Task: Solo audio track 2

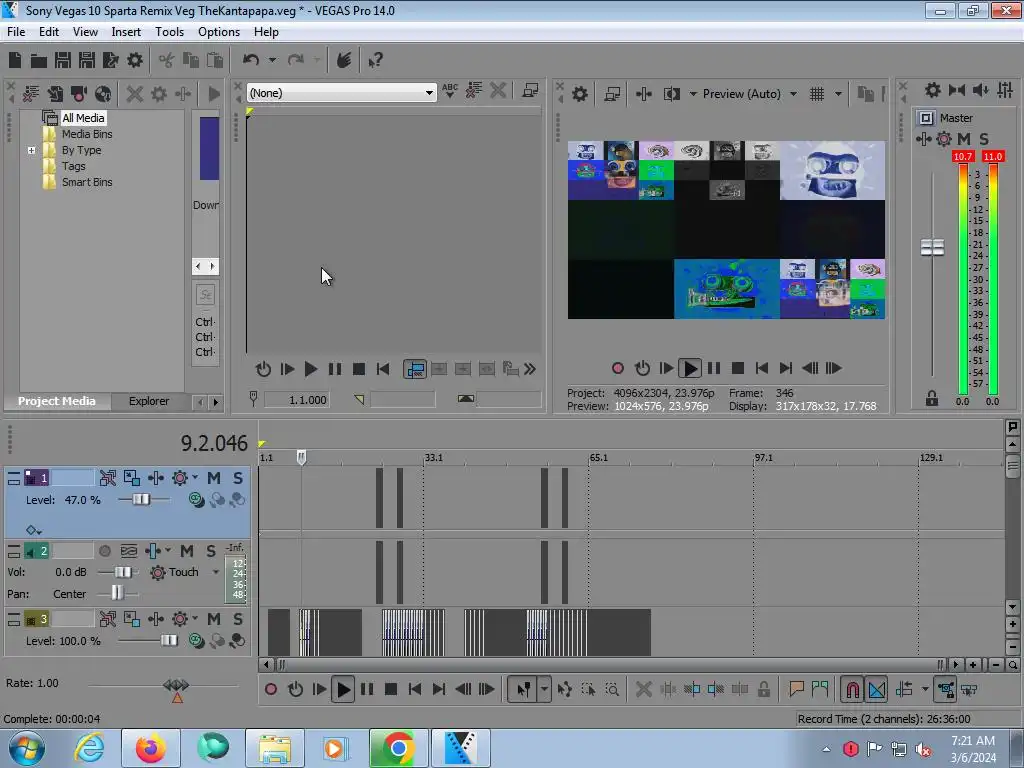Action: click(211, 551)
